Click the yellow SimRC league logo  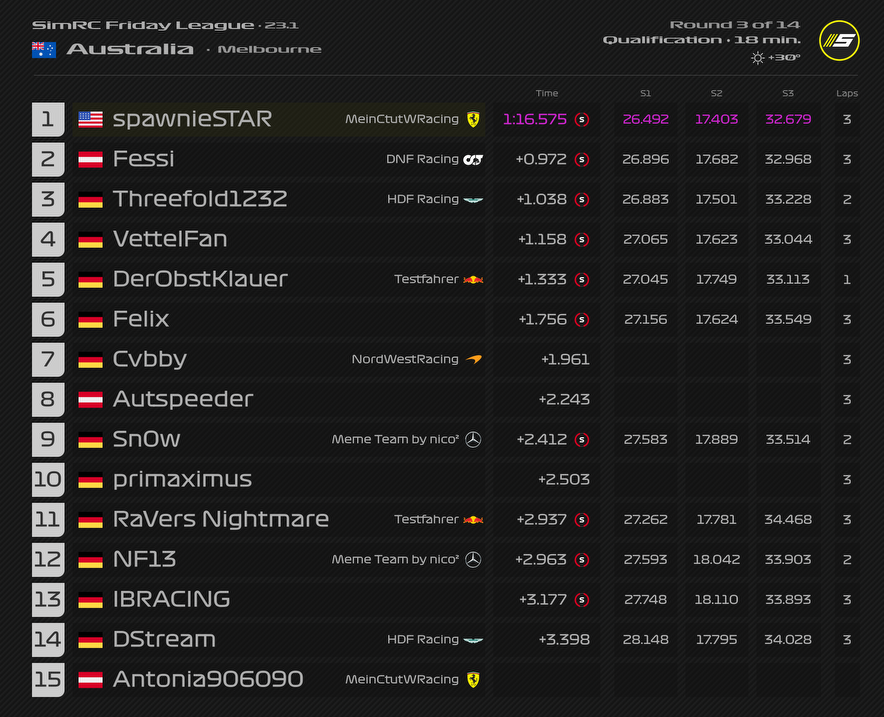pyautogui.click(x=839, y=41)
